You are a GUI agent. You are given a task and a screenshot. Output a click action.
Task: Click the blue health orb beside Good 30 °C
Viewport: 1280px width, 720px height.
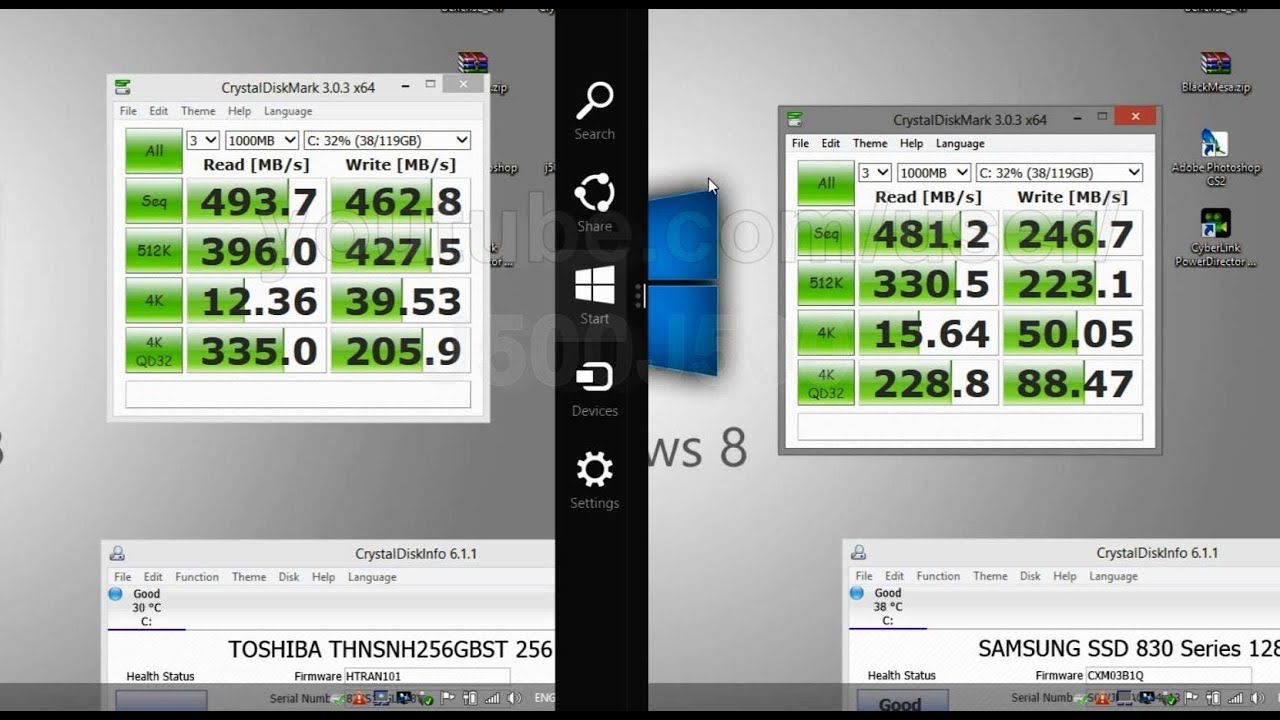click(115, 594)
